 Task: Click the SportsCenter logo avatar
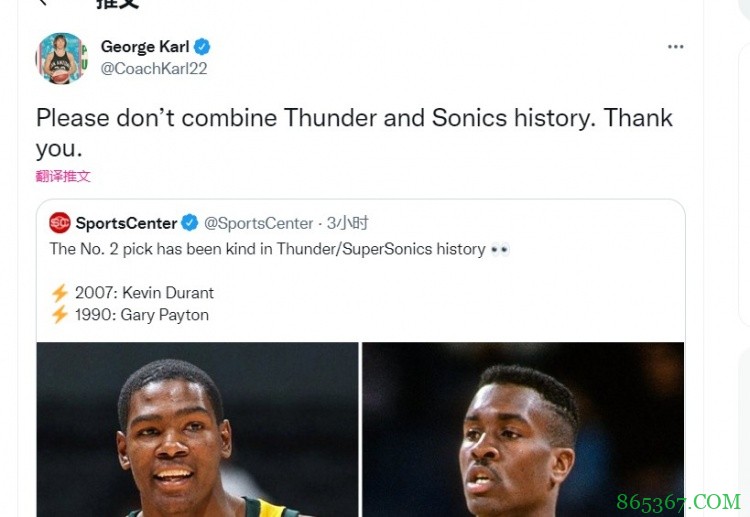point(60,223)
